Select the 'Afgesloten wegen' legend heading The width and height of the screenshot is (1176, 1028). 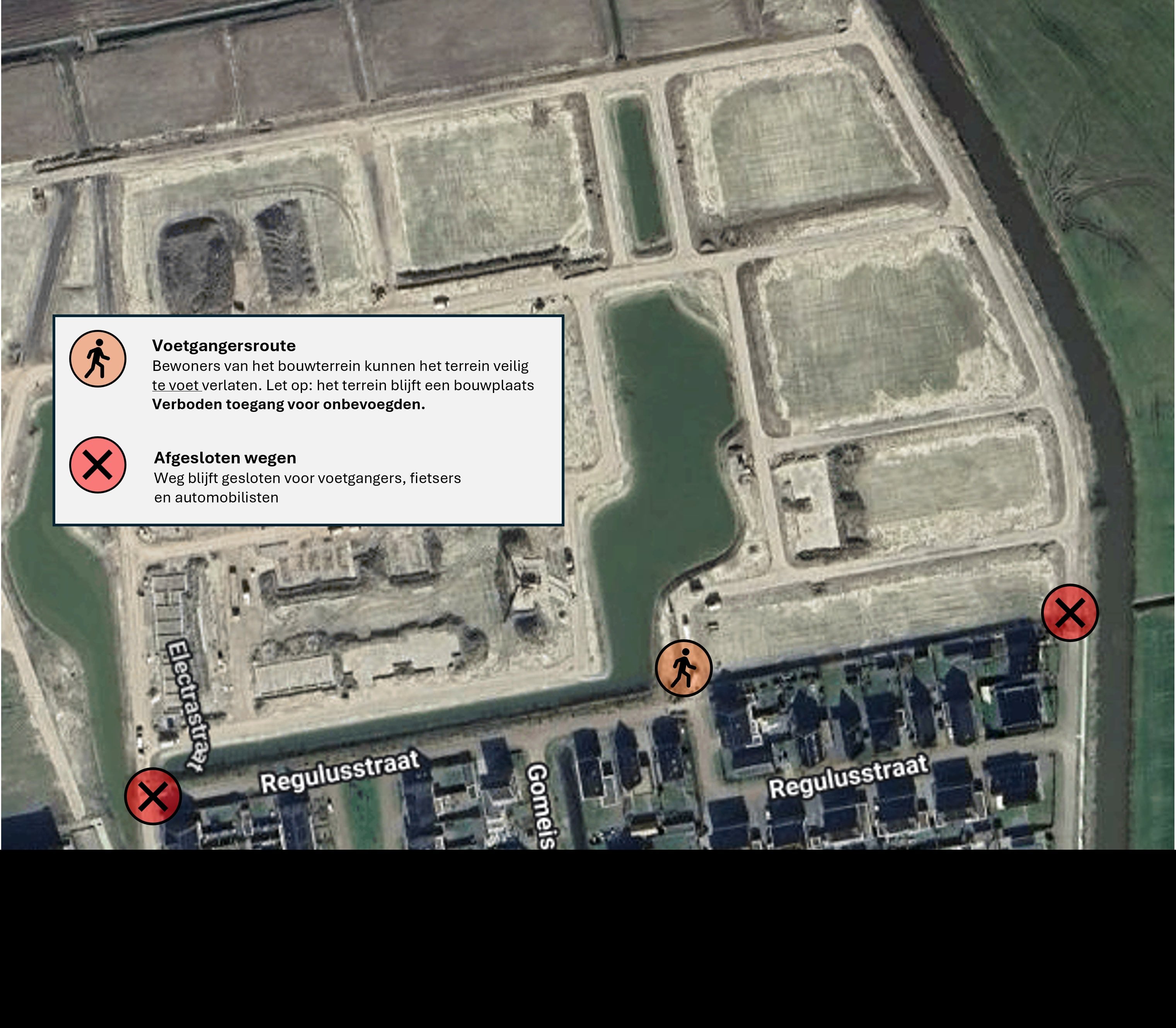[225, 458]
